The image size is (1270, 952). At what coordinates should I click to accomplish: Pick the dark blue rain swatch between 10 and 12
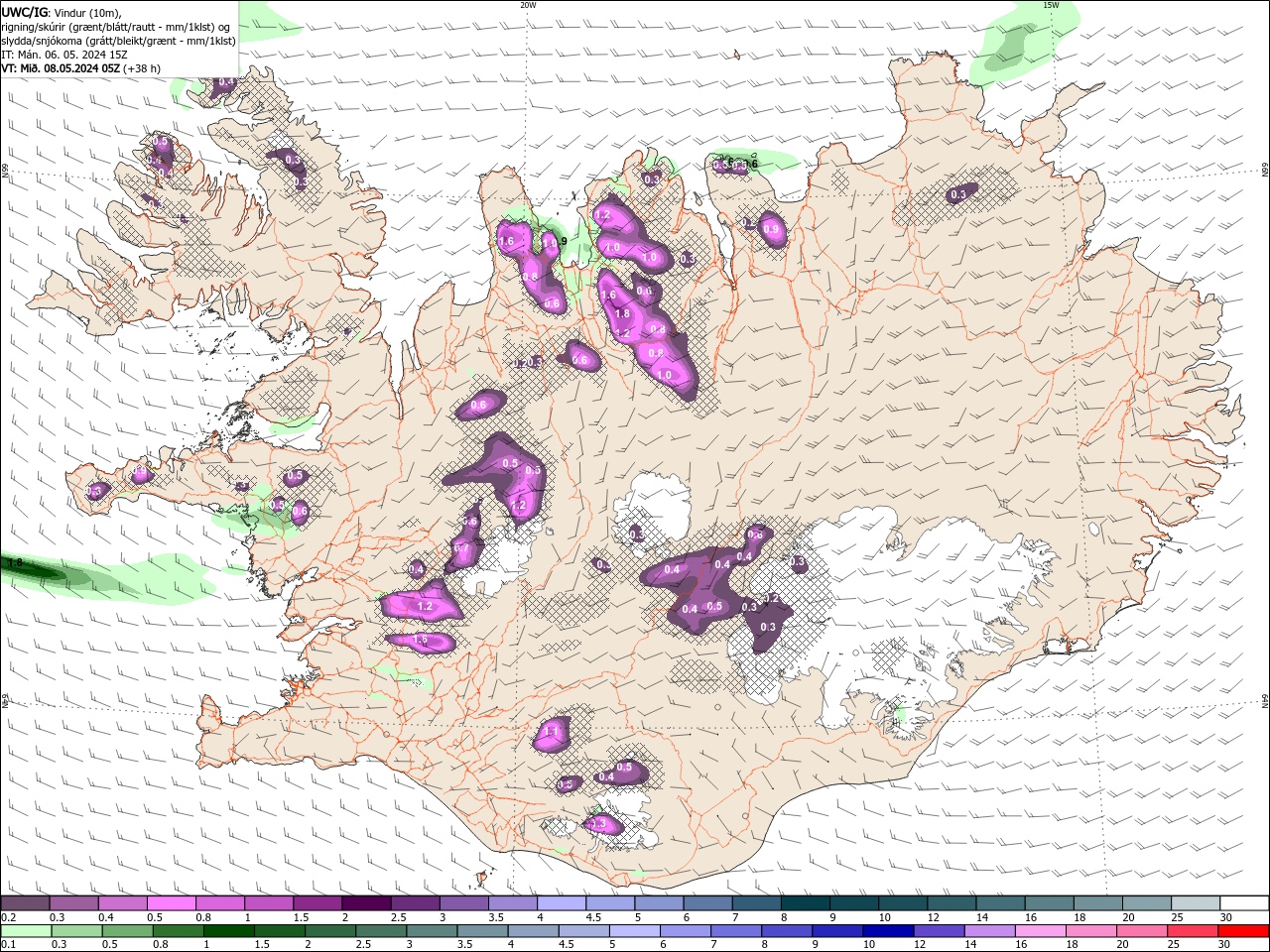point(888,931)
